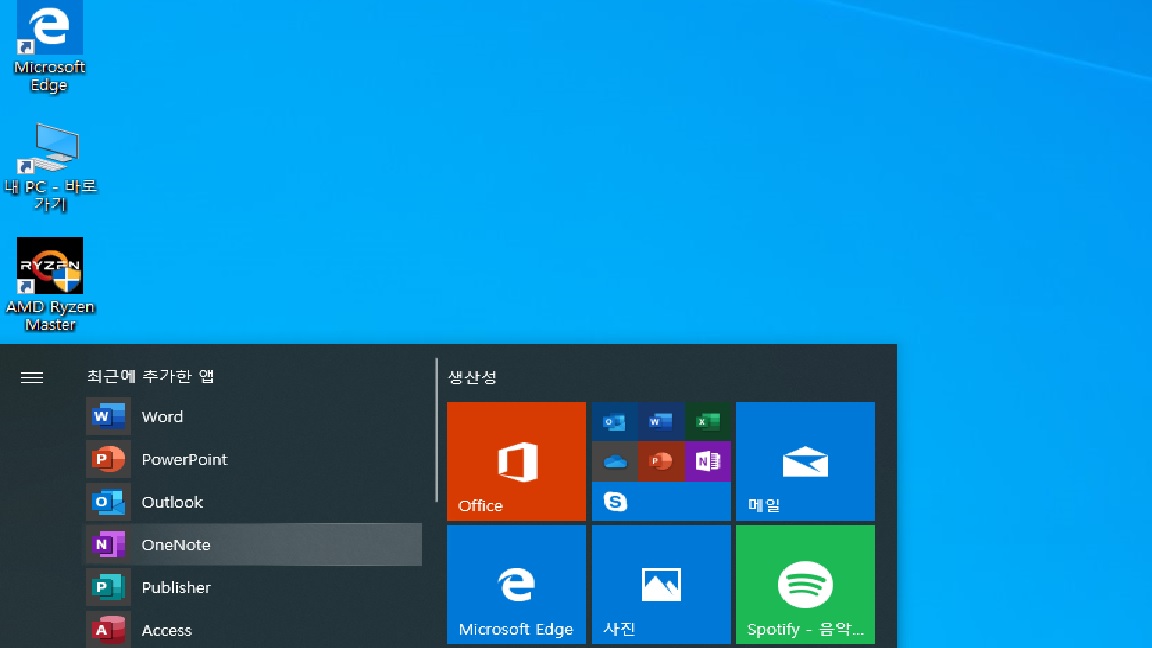1152x648 pixels.
Task: Click the PowerPoint icon in the app list
Action: [x=108, y=459]
